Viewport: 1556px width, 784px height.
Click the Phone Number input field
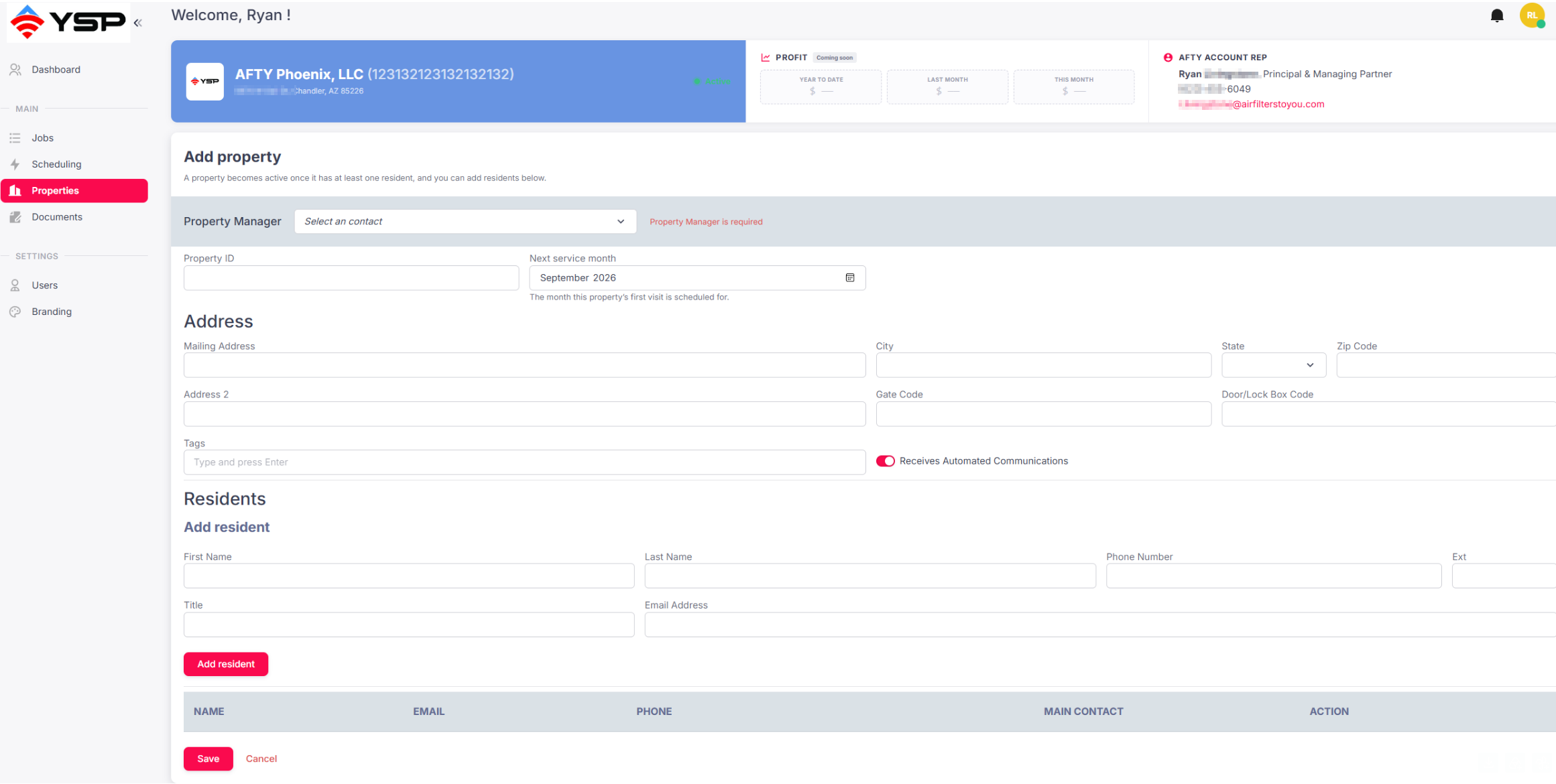1274,576
